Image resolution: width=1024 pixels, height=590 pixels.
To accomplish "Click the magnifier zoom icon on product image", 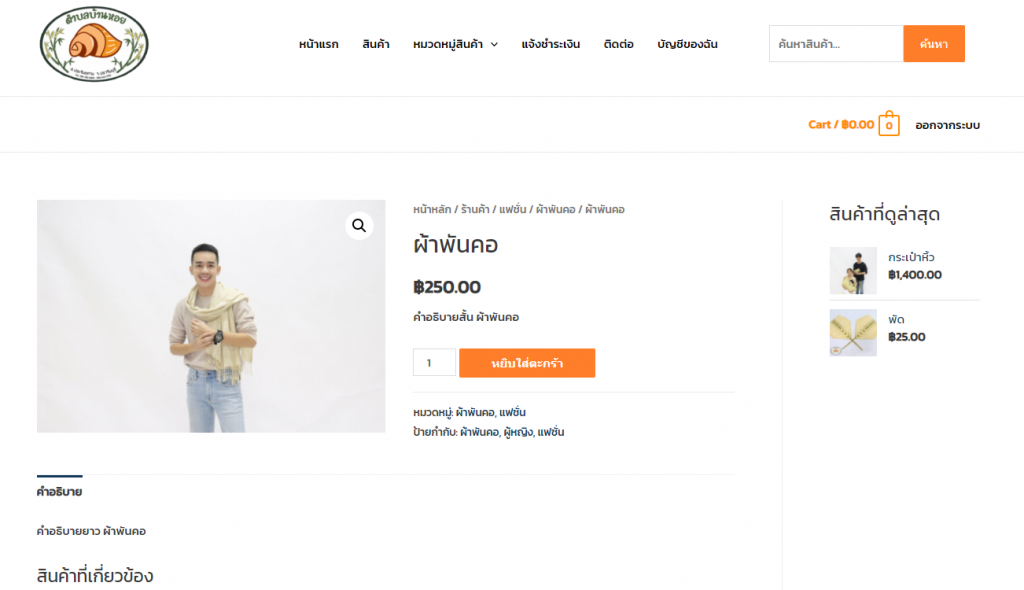I will click(359, 226).
